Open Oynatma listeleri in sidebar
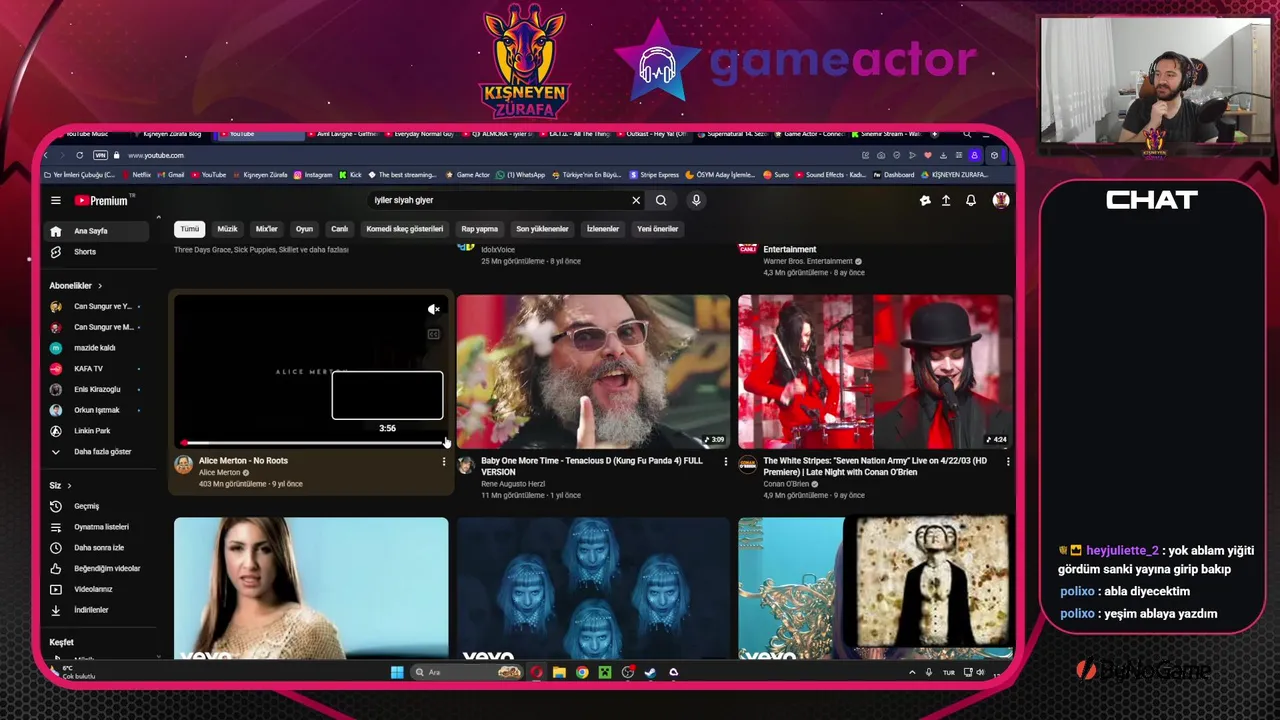The width and height of the screenshot is (1280, 720). [x=98, y=527]
